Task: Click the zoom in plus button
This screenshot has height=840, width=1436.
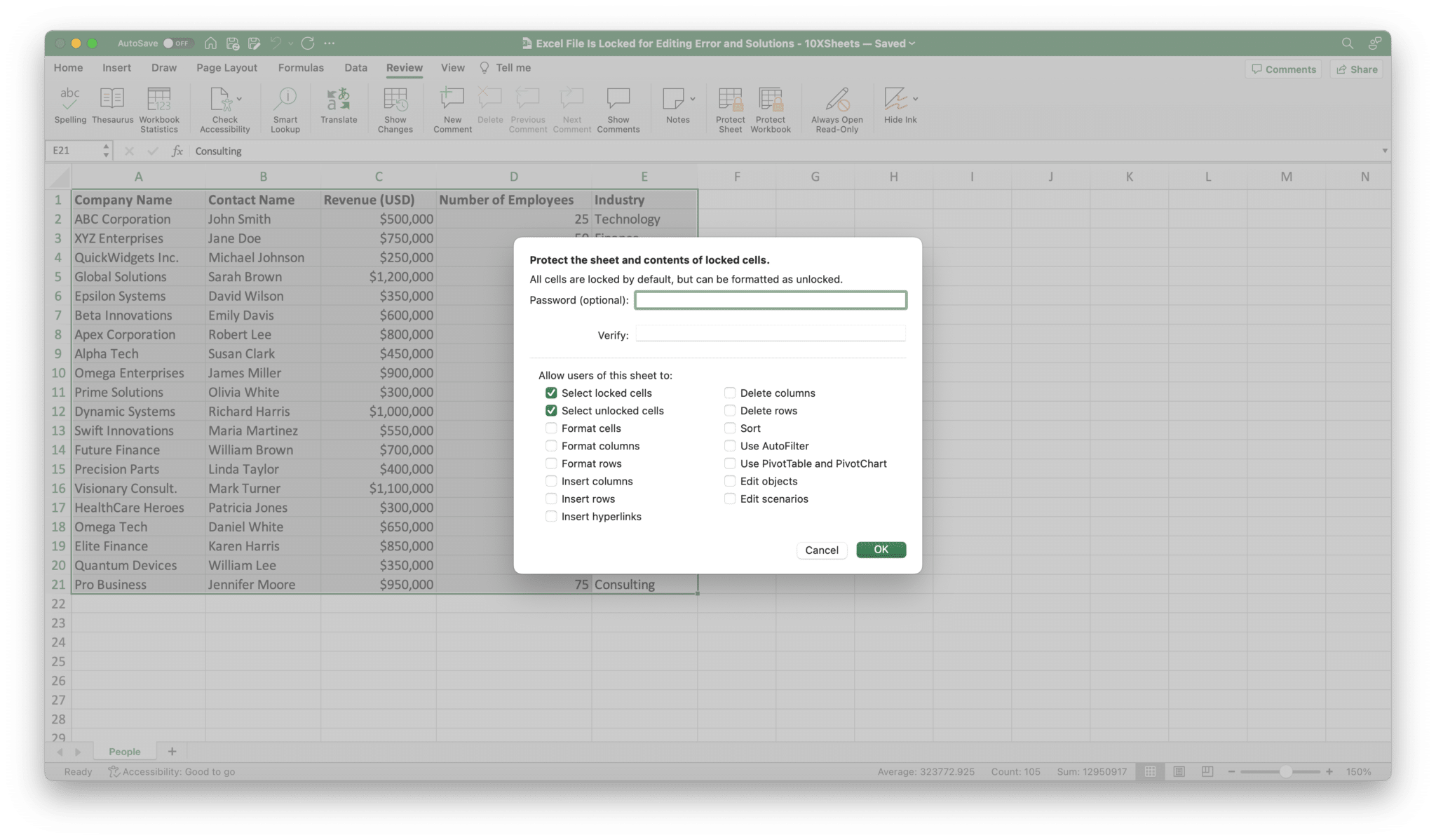Action: coord(1329,771)
